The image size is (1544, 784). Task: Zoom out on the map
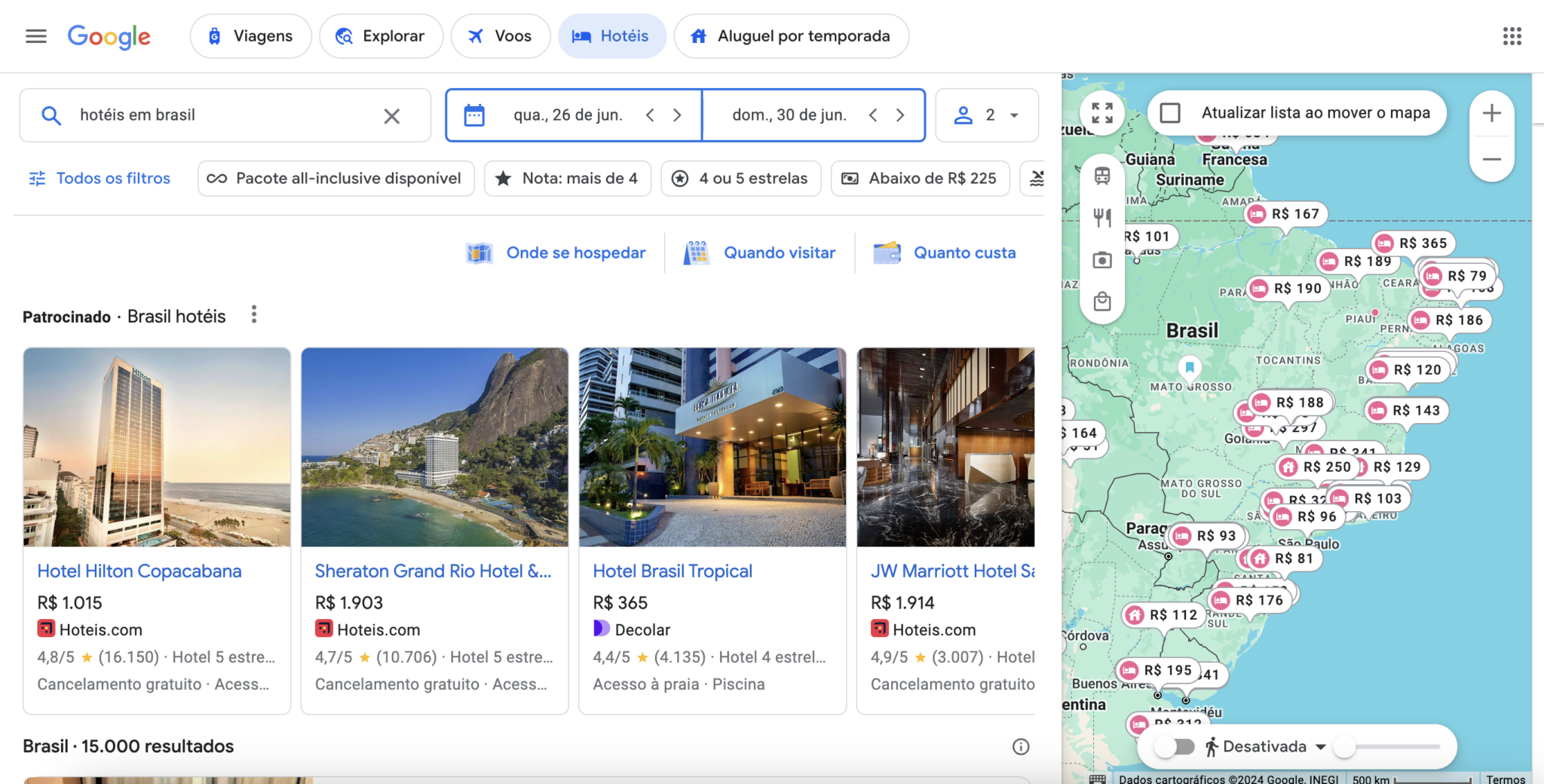(1492, 159)
